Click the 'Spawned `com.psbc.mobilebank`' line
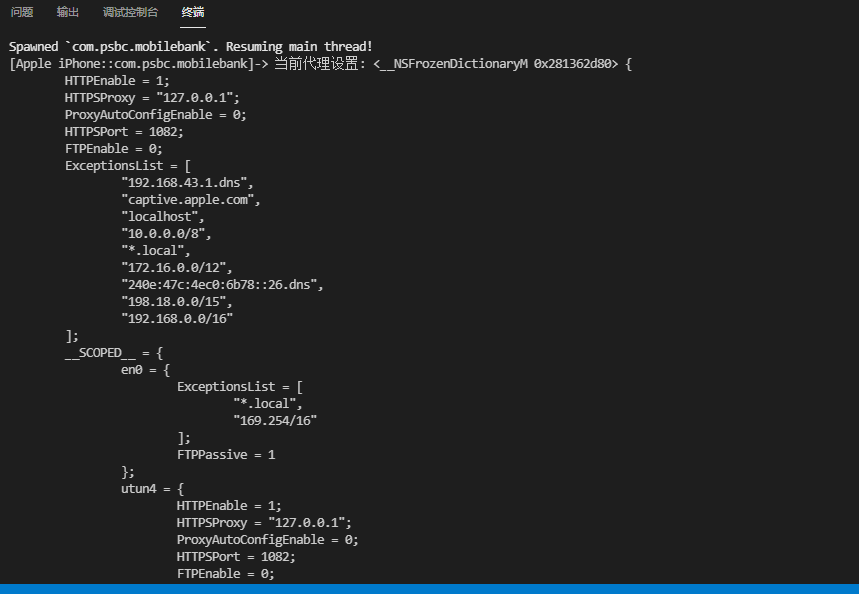This screenshot has width=859, height=594. pos(191,47)
